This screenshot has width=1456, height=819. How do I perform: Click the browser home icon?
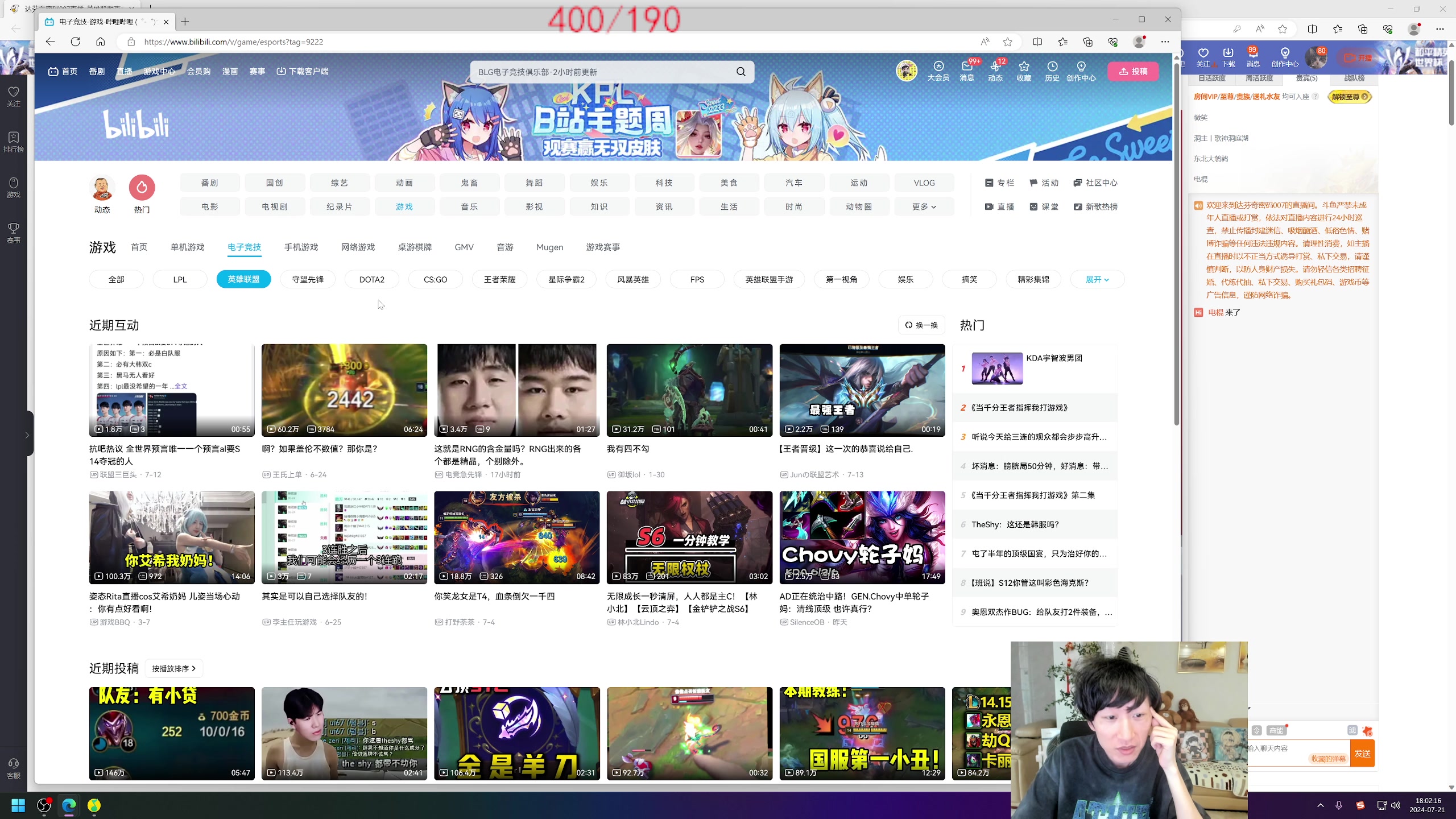[100, 42]
